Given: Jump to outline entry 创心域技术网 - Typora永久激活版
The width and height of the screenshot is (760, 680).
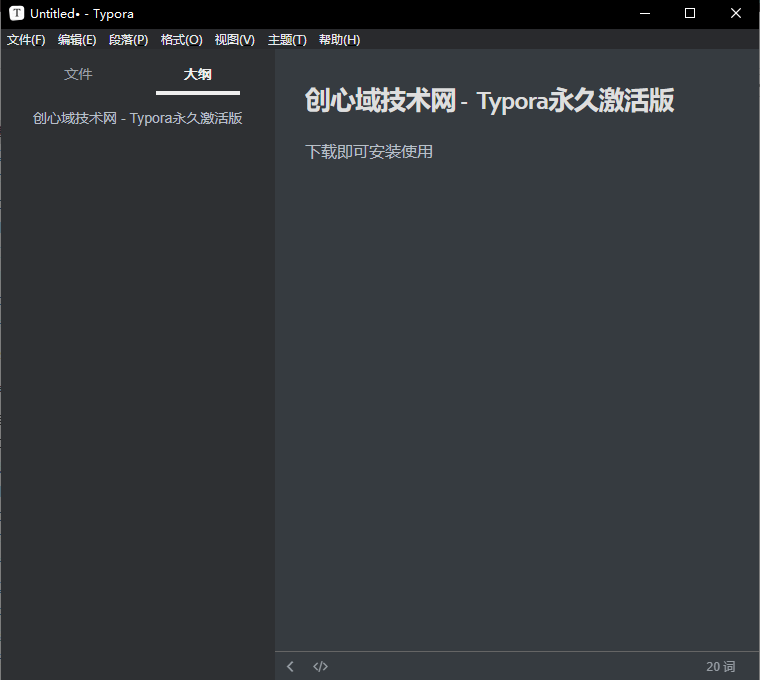Looking at the screenshot, I should pos(138,118).
